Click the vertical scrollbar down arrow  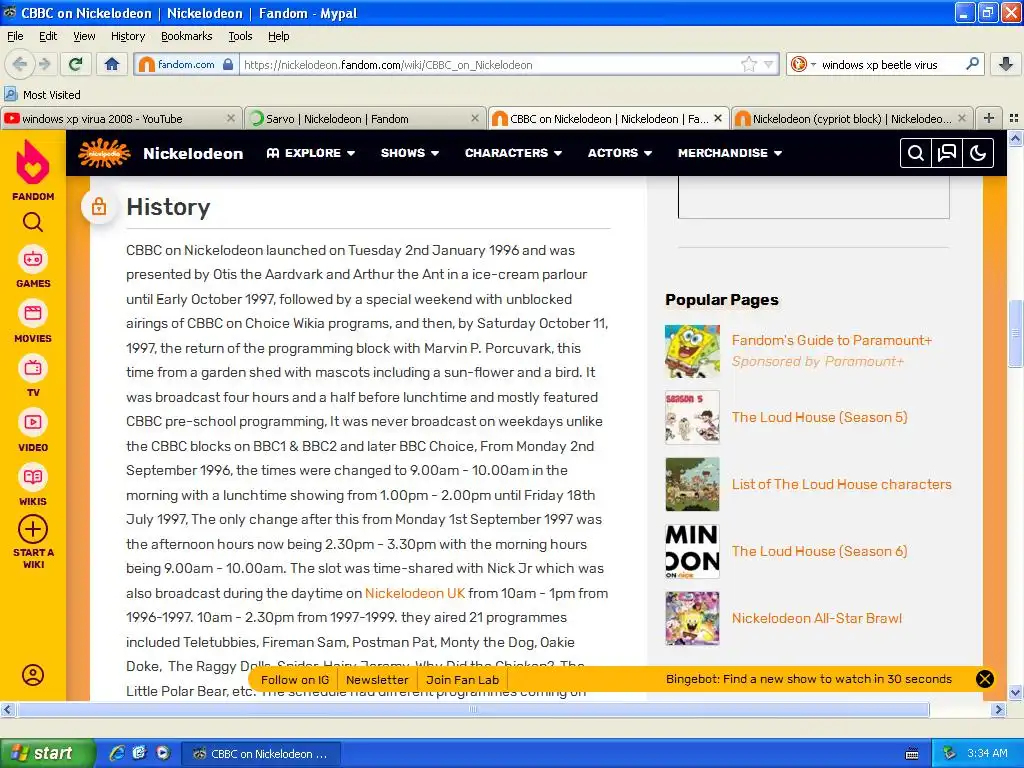[x=1016, y=693]
